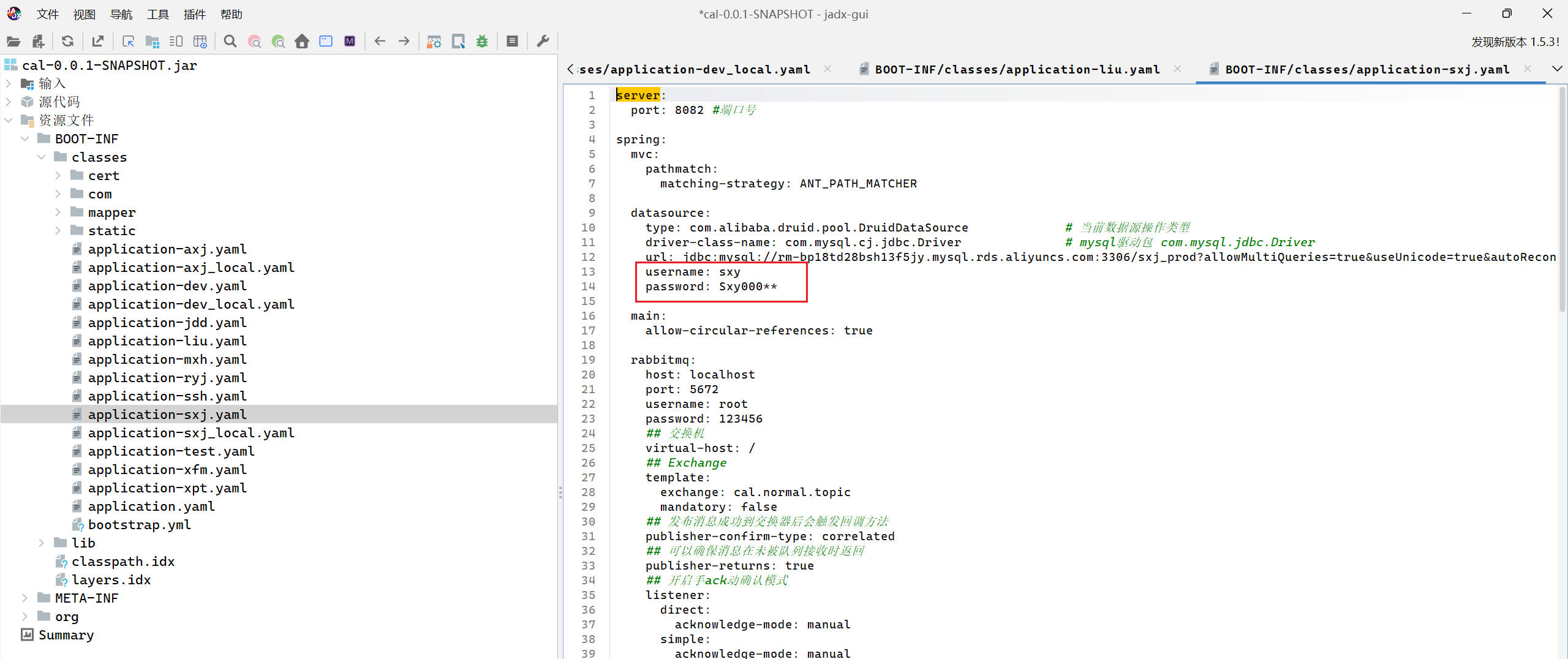Click the green bug debugger icon
Screen dimensions: 1568x659
[482, 42]
